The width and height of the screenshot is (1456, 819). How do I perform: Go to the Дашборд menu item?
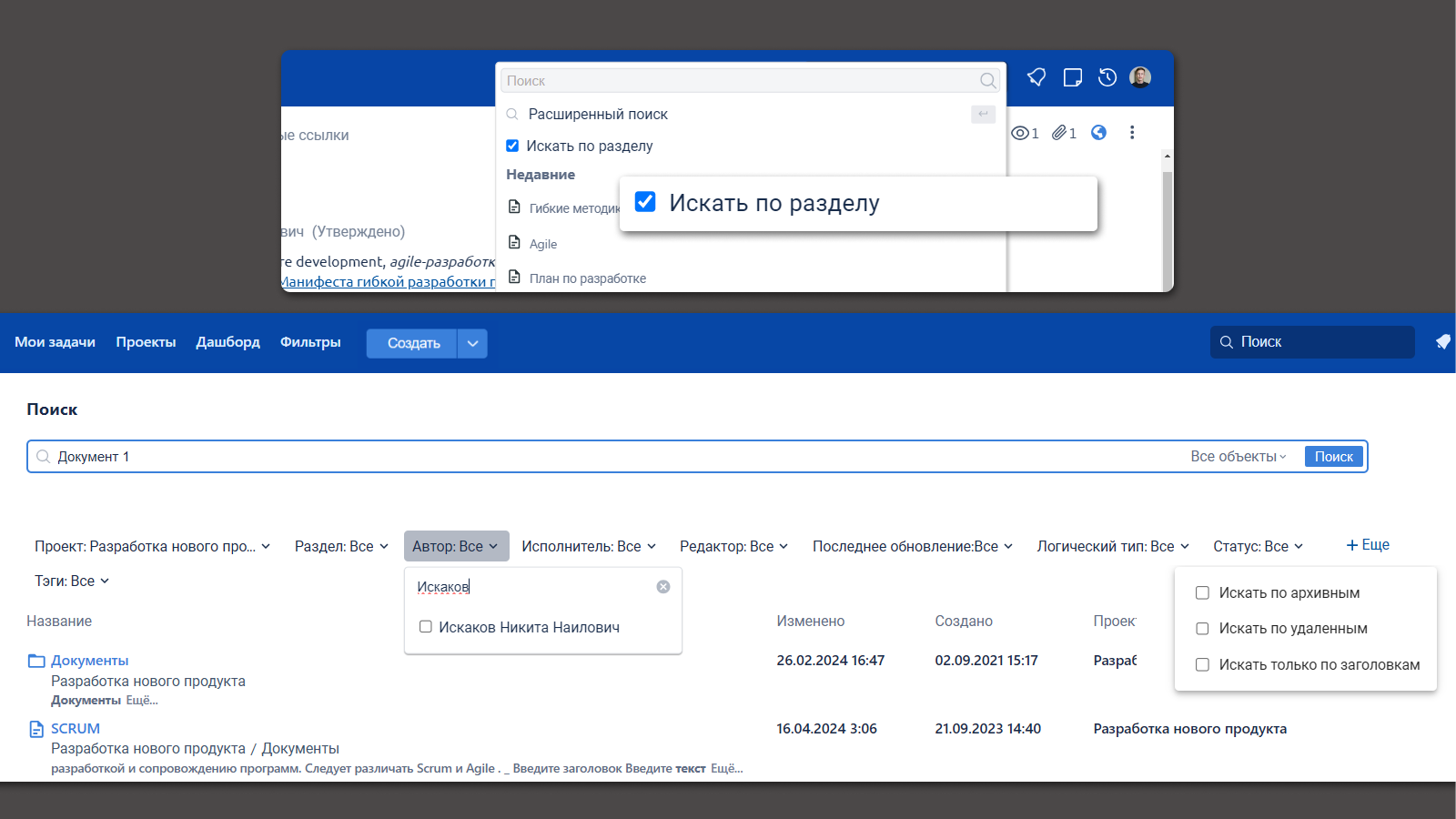[227, 342]
